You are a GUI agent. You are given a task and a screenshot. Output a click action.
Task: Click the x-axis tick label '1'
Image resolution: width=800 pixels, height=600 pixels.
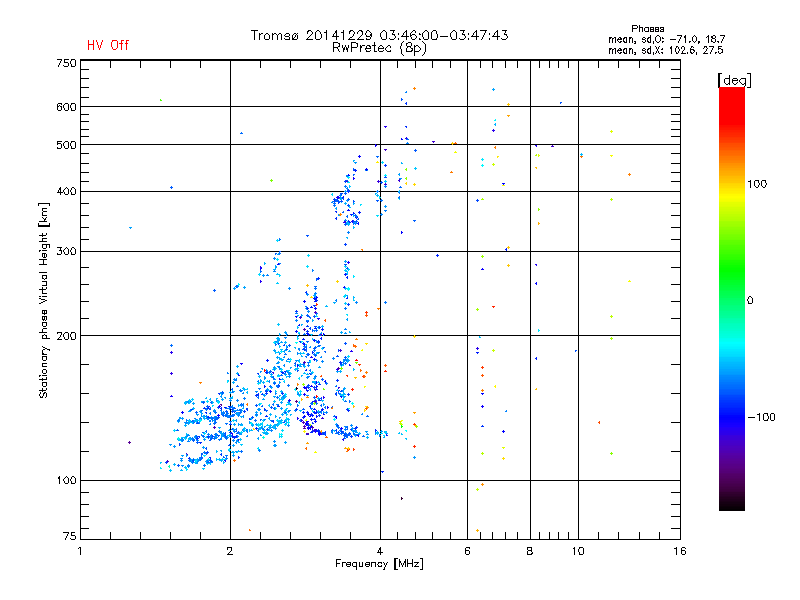[80, 551]
